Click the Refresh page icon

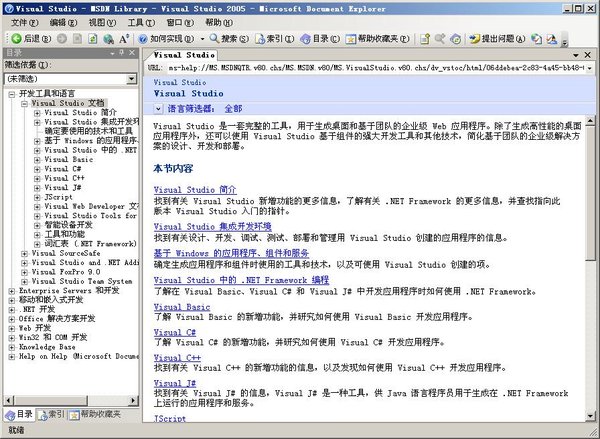click(93, 38)
